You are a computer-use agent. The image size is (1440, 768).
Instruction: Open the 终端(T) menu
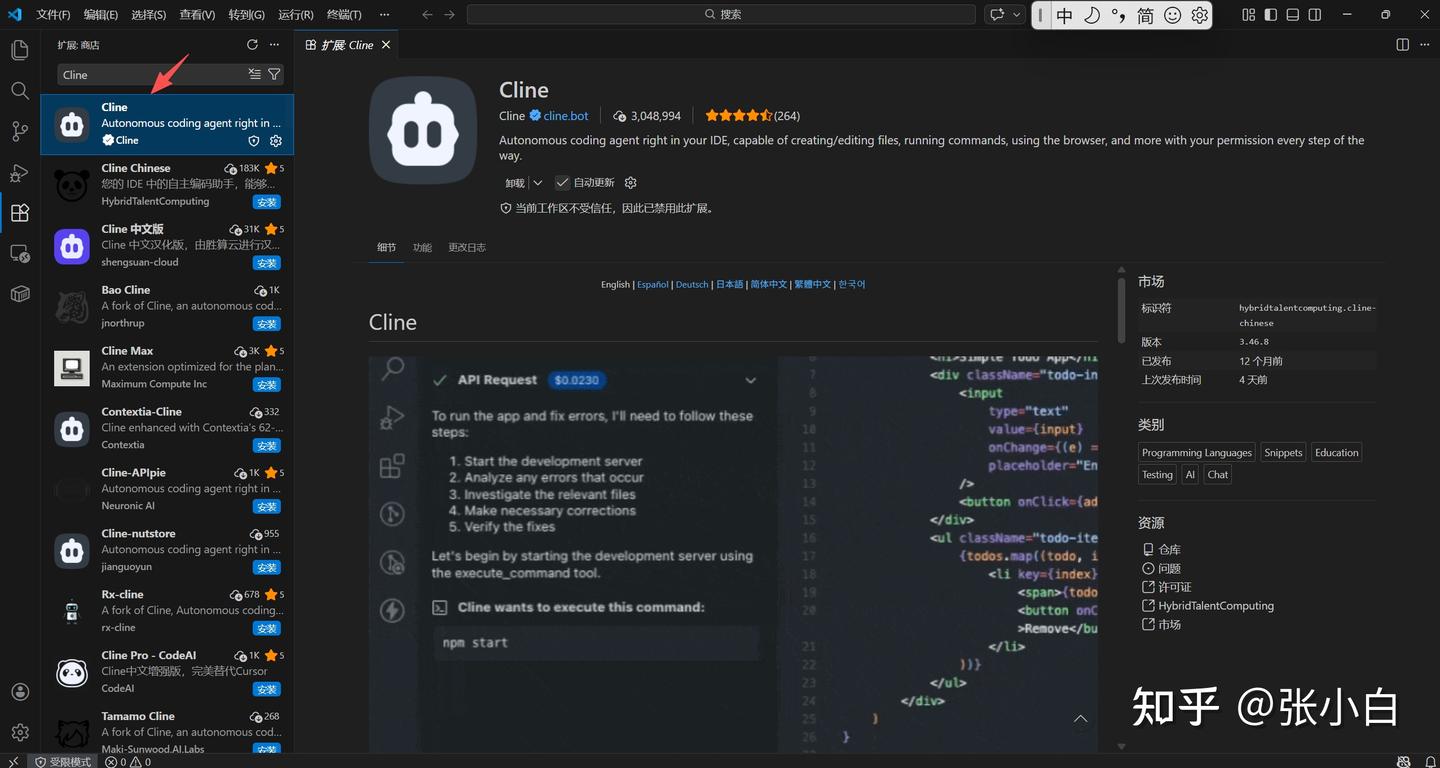(344, 15)
